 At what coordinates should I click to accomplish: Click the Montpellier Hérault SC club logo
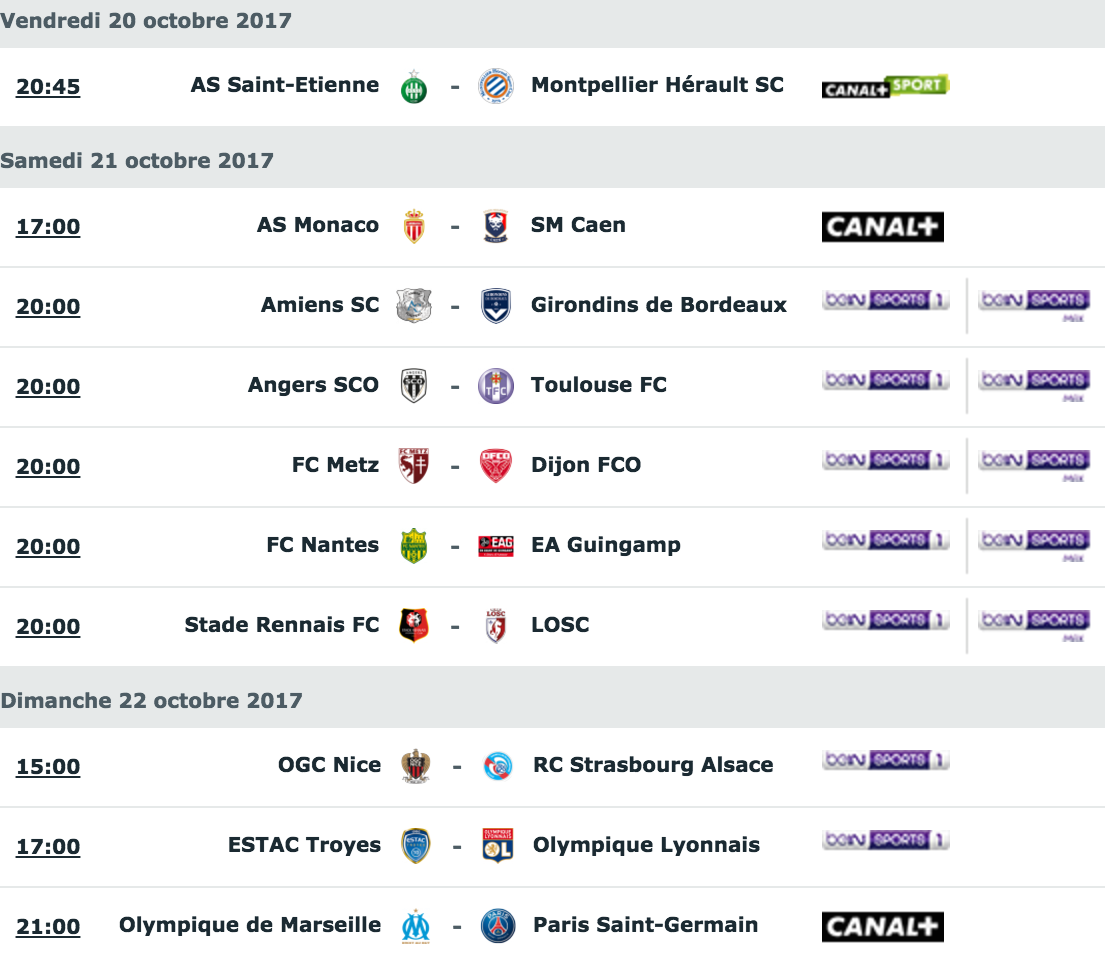(x=495, y=87)
